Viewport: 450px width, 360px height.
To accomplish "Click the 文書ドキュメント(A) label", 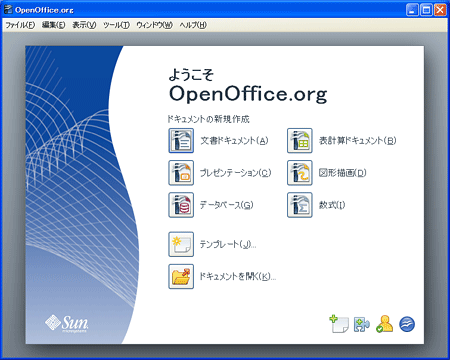I will [x=234, y=141].
